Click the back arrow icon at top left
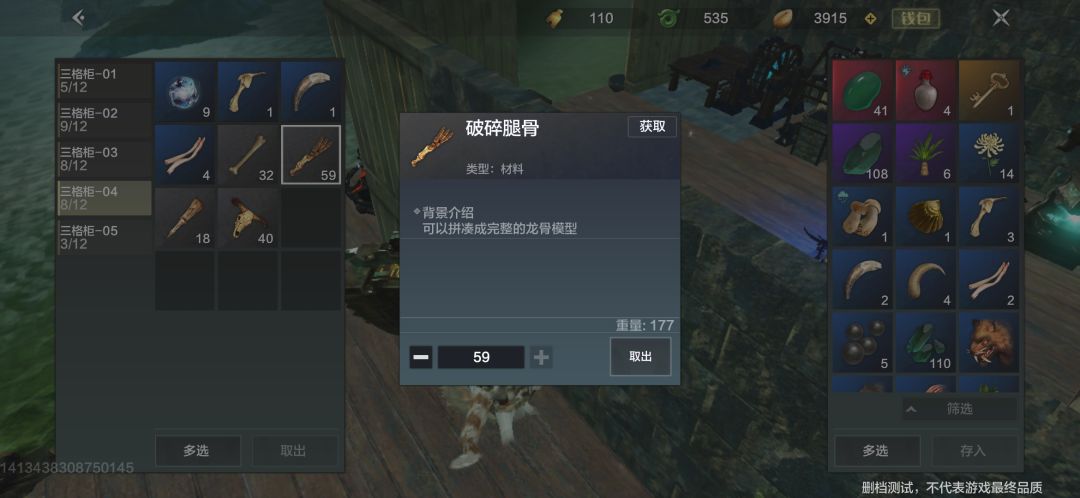Image resolution: width=1080 pixels, height=498 pixels. (x=78, y=18)
